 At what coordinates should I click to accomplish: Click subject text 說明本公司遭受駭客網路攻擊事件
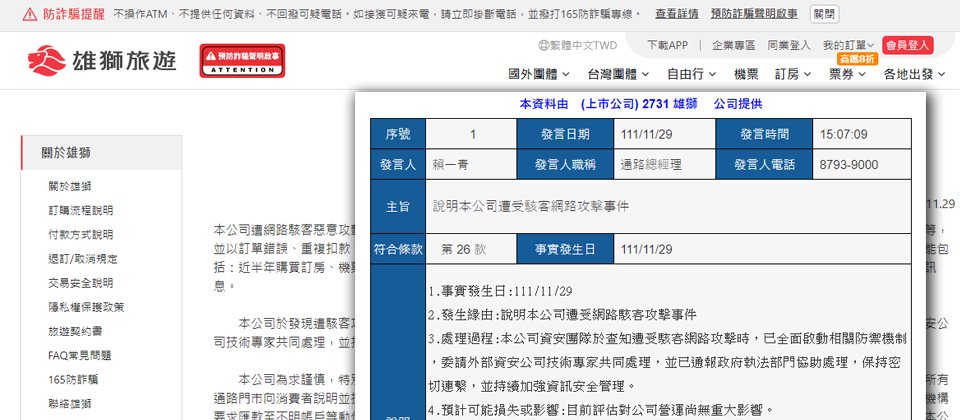tap(531, 207)
